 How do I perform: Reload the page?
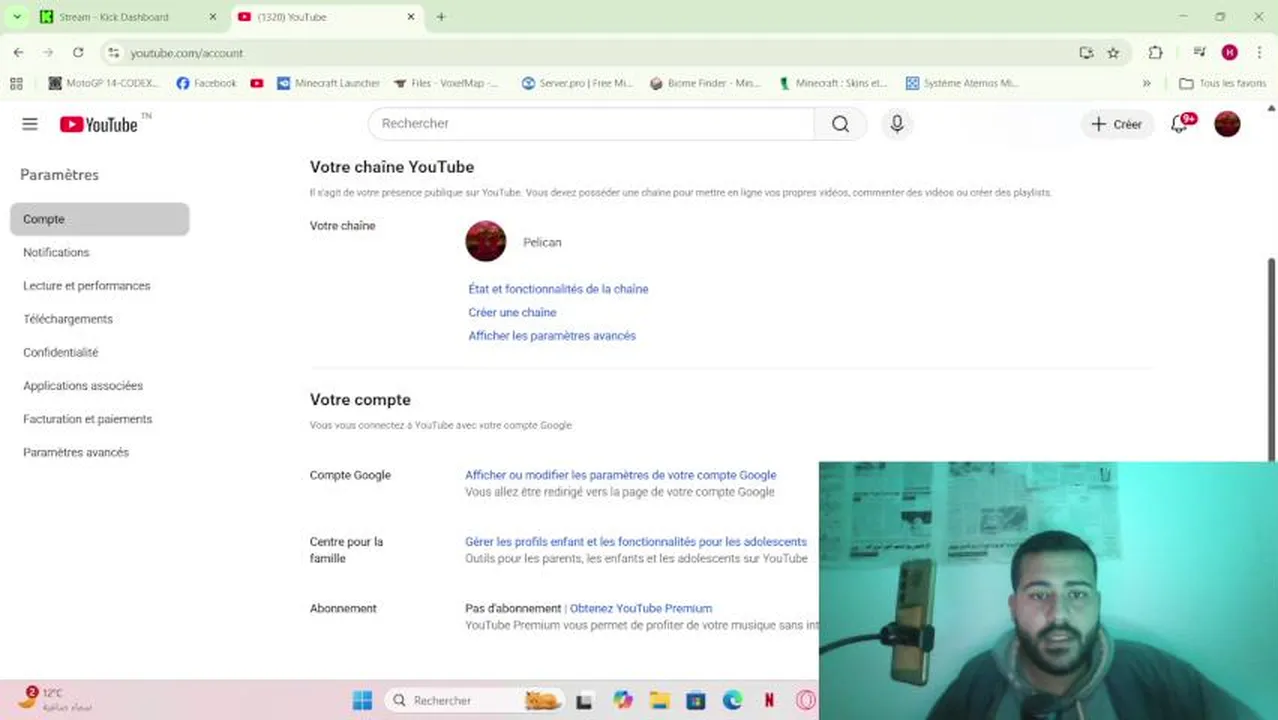click(78, 53)
